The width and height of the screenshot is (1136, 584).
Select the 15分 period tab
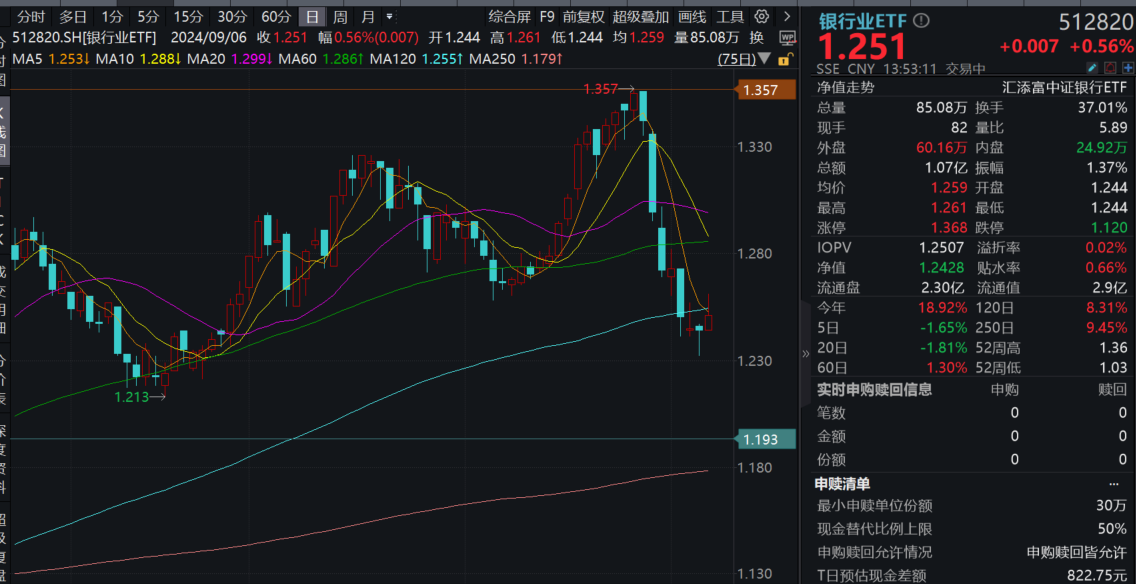click(188, 16)
